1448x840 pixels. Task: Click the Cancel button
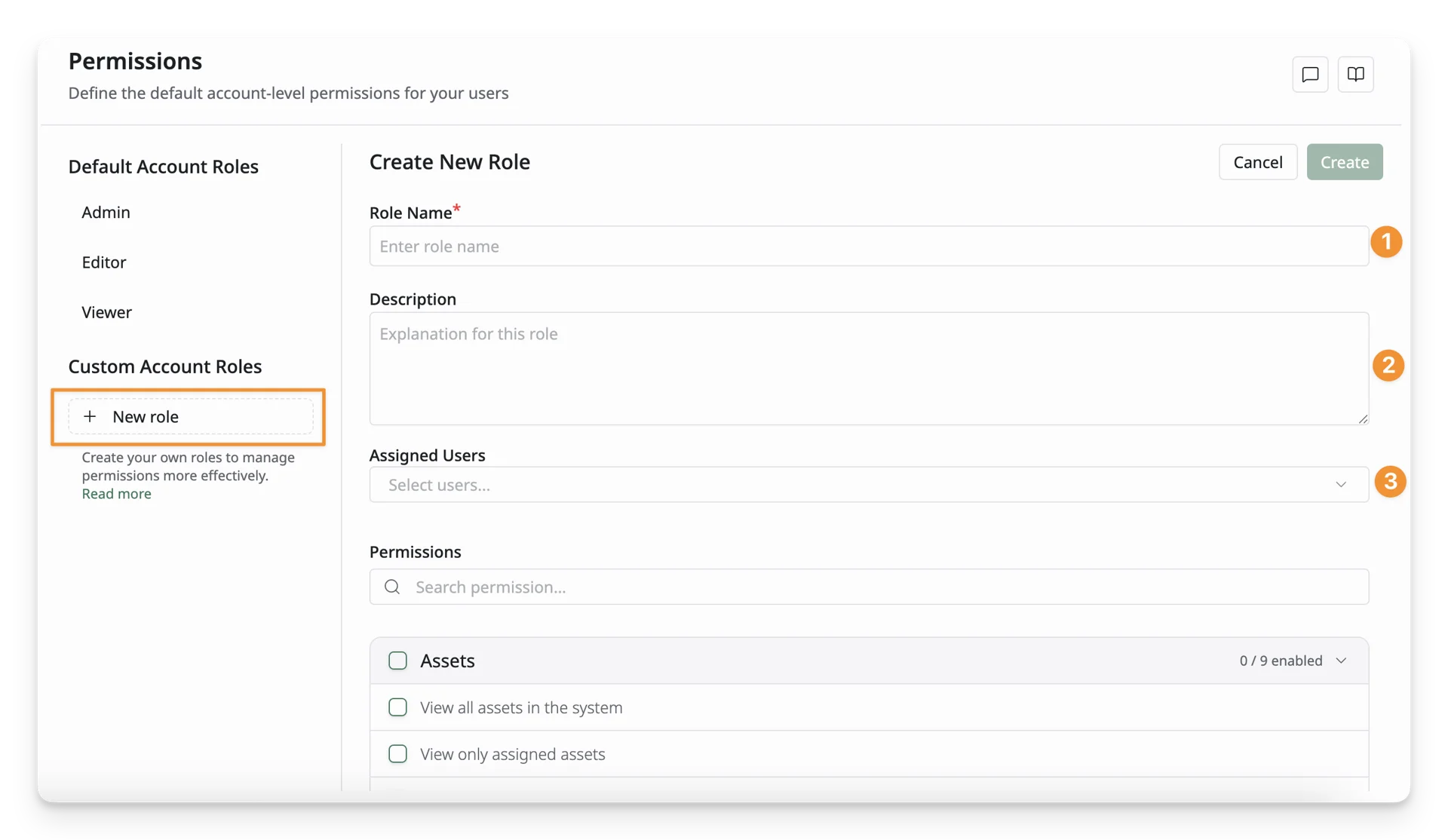pyautogui.click(x=1258, y=162)
